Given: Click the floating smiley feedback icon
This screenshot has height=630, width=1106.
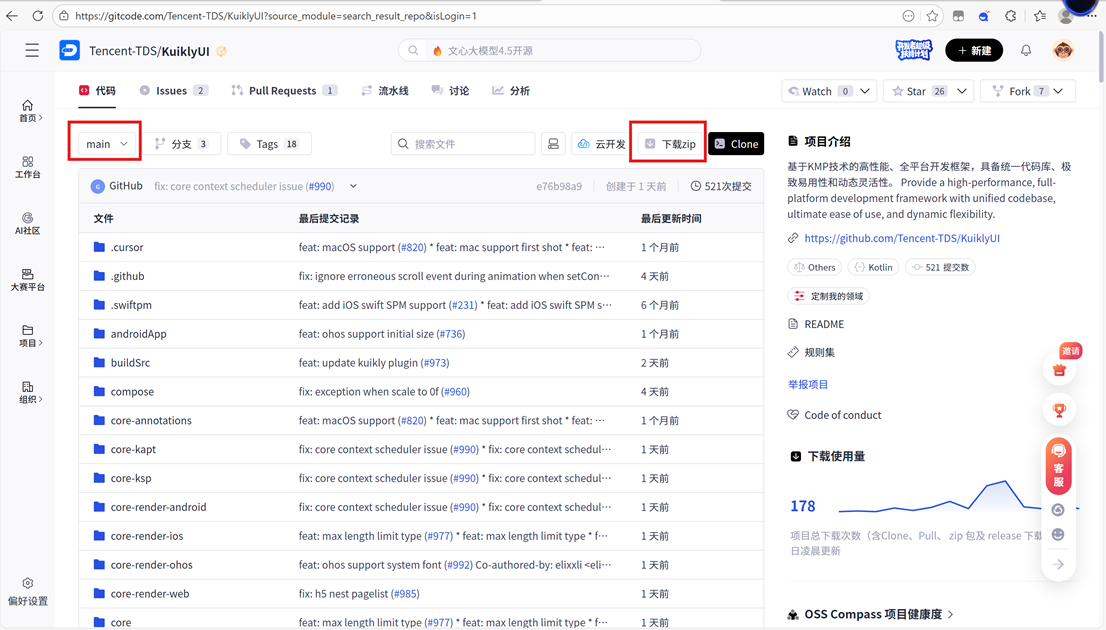Looking at the screenshot, I should click(x=1058, y=534).
